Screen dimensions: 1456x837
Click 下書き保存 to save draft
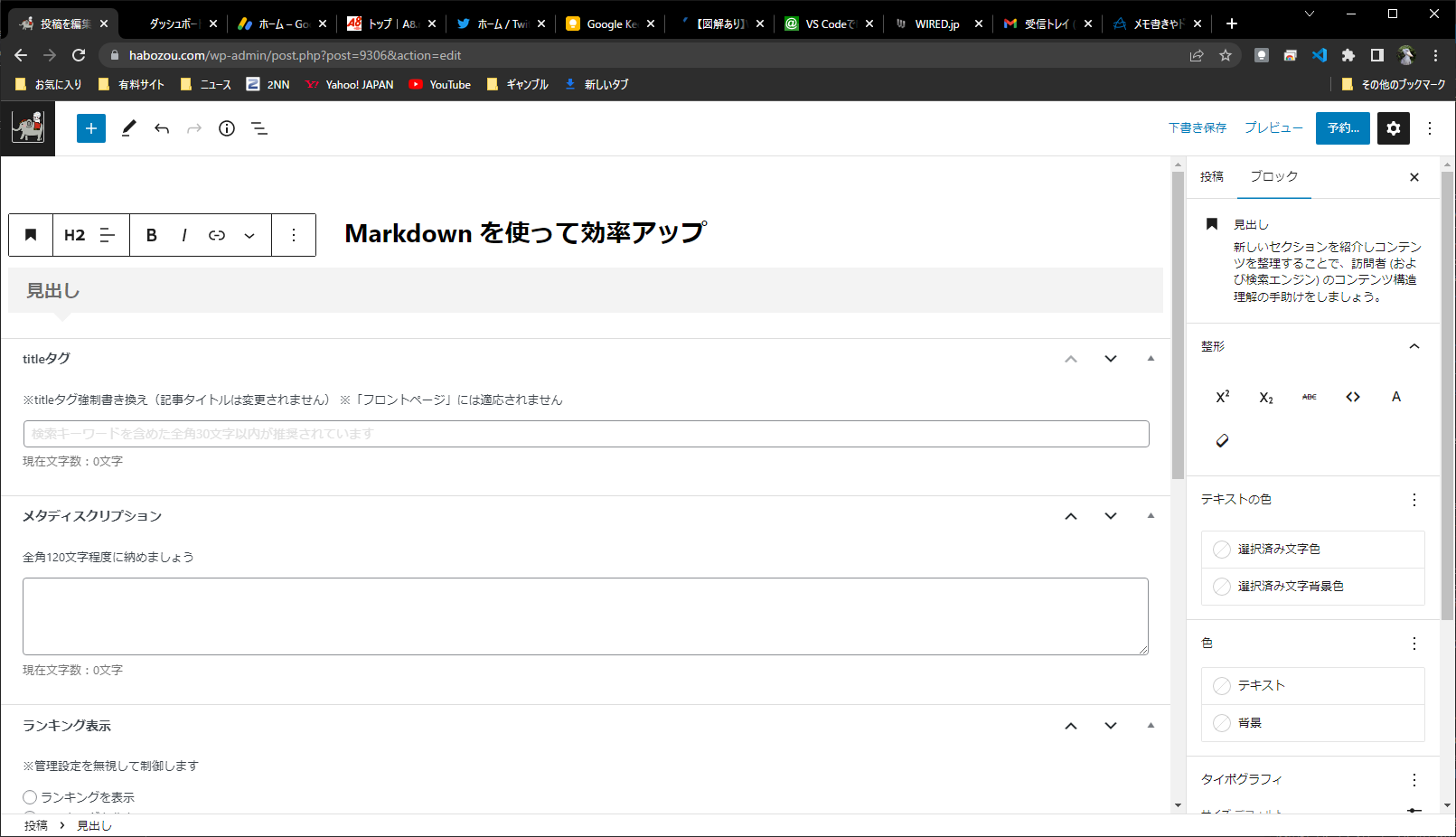pos(1198,128)
